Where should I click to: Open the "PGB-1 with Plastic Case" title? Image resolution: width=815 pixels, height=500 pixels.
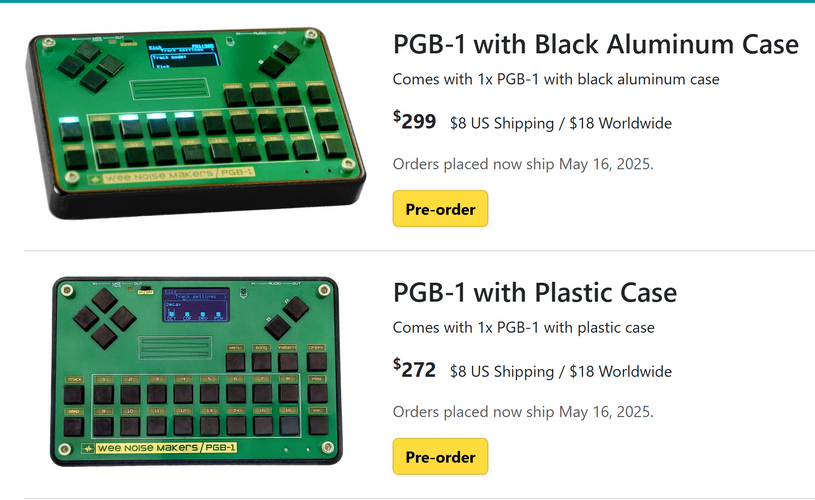[x=535, y=293]
